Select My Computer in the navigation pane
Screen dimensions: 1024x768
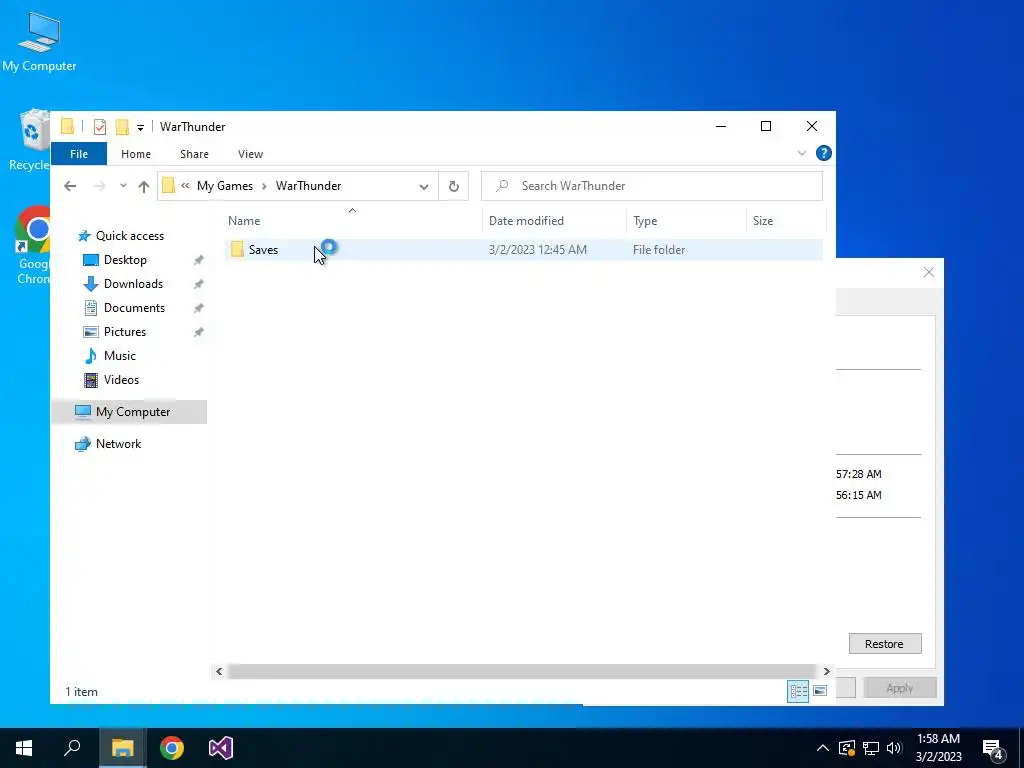pos(129,412)
